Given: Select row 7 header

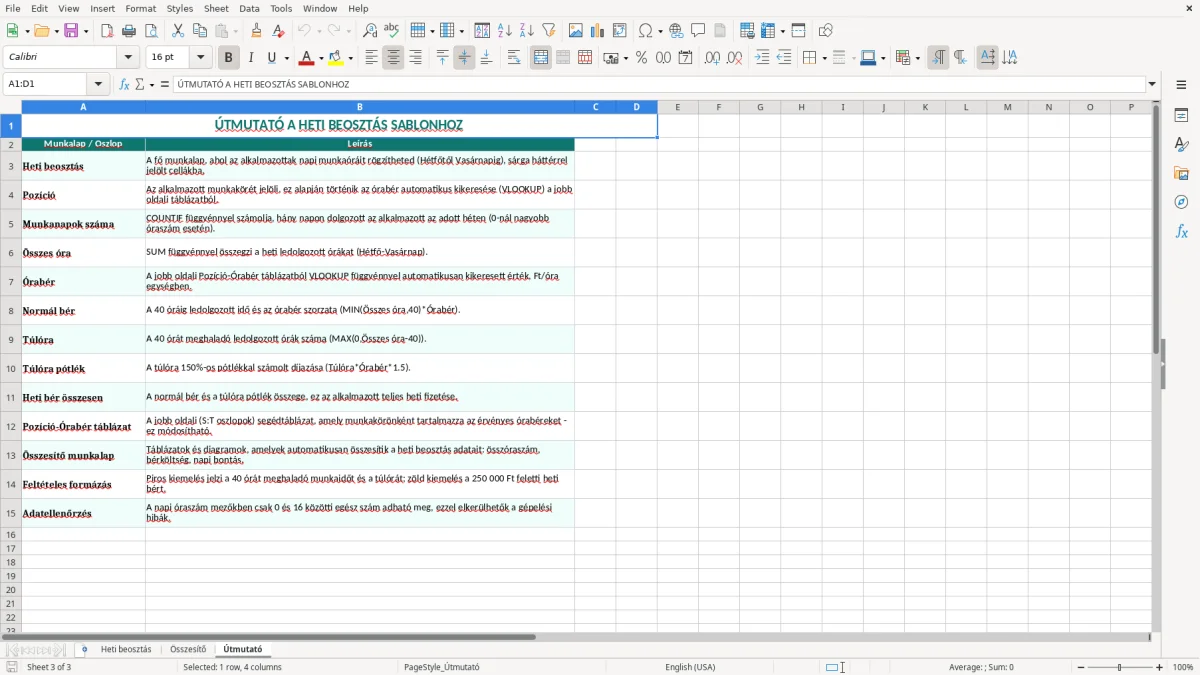Looking at the screenshot, I should 11,282.
